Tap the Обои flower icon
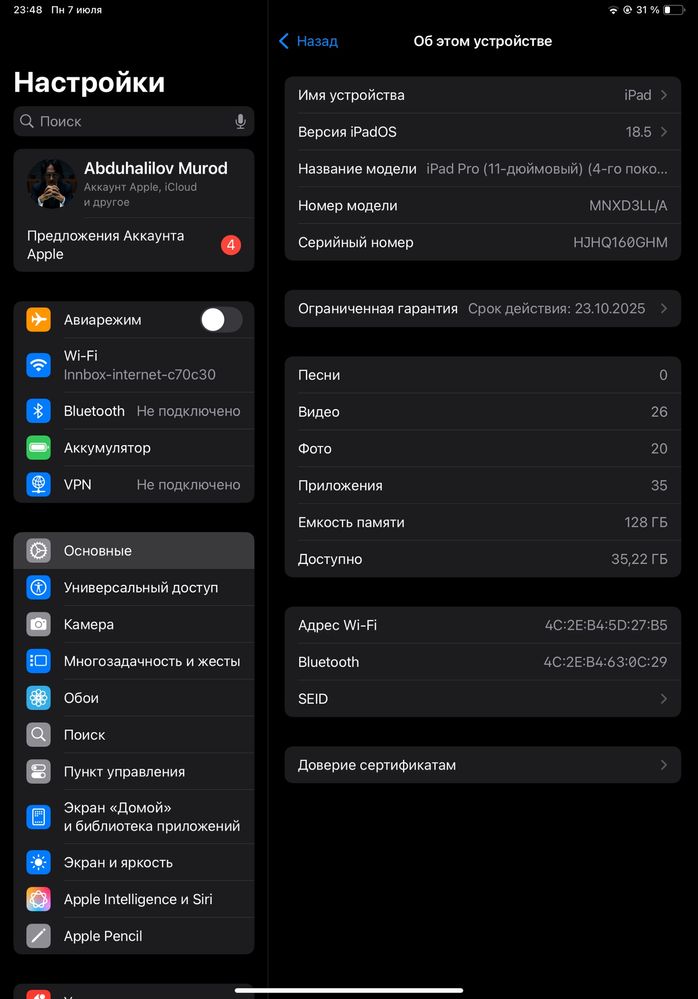The height and width of the screenshot is (999, 698). click(38, 698)
